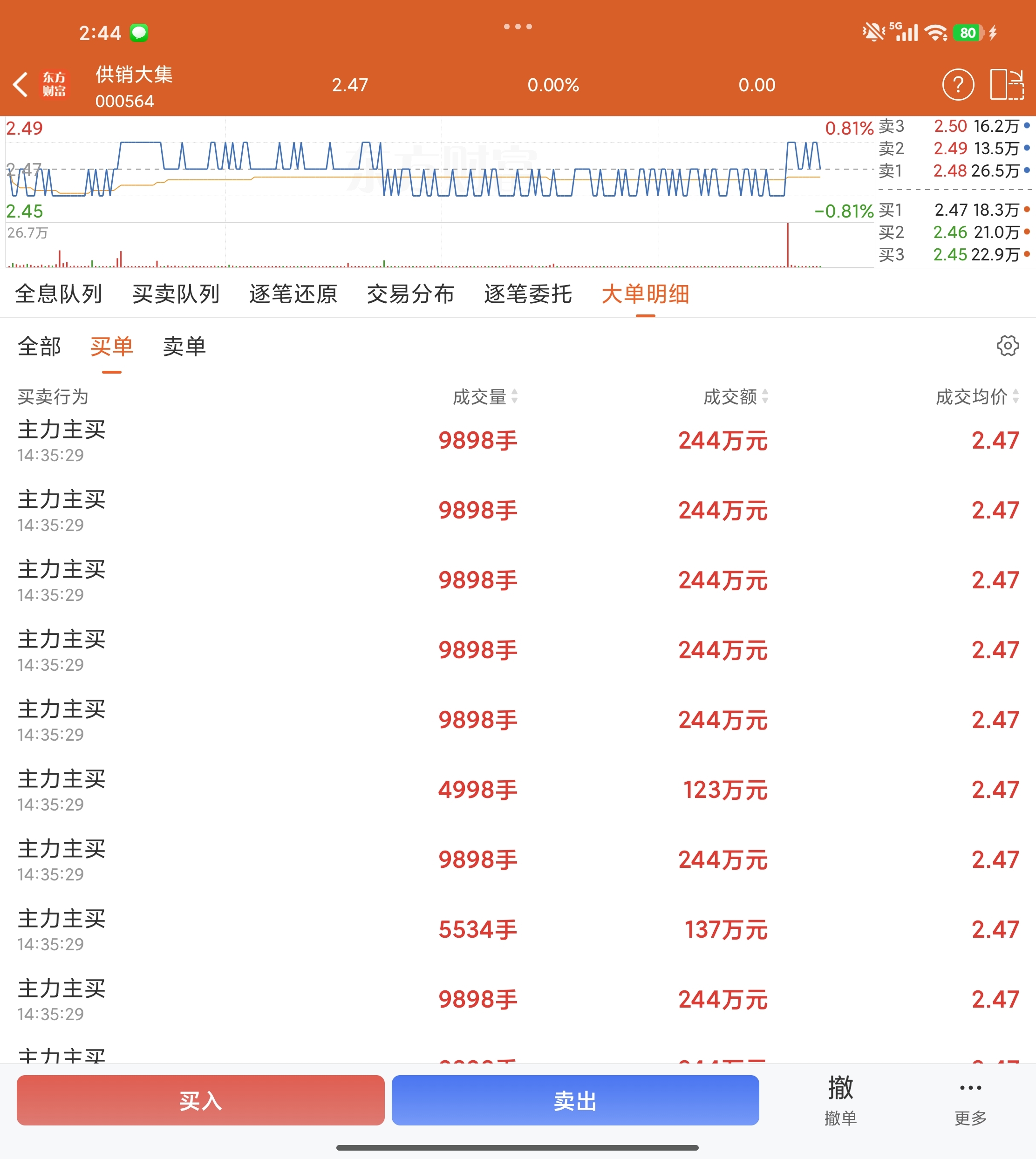Select the 买单 filter
This screenshot has height=1159, width=1036.
(x=112, y=347)
